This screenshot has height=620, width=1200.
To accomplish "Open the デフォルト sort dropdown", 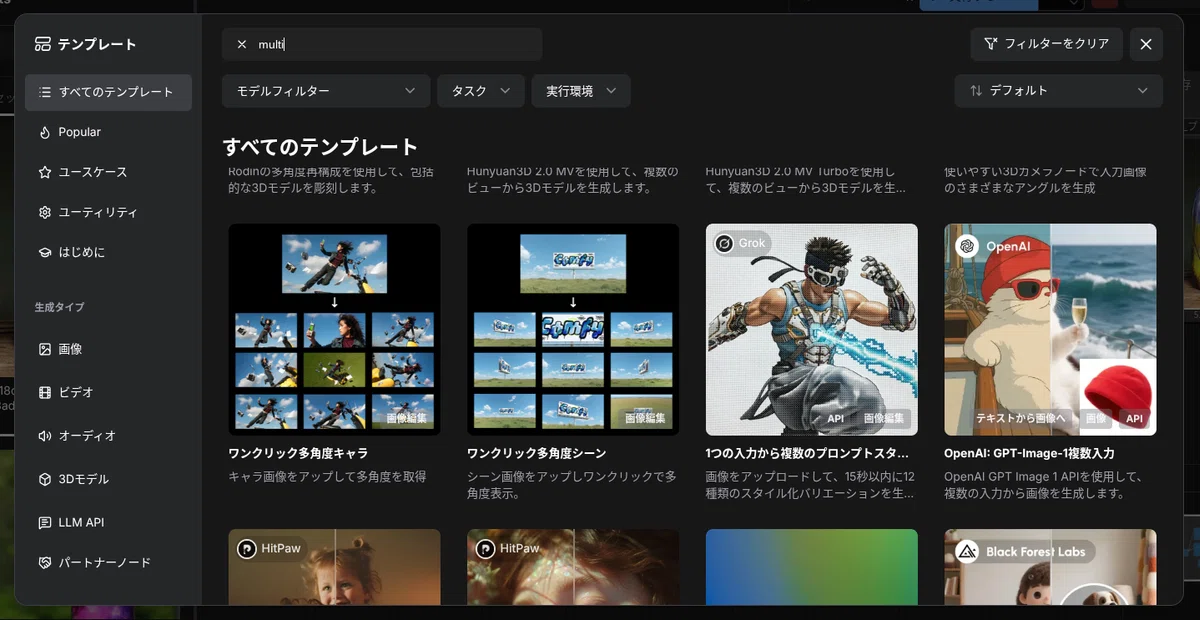I will 1058,91.
